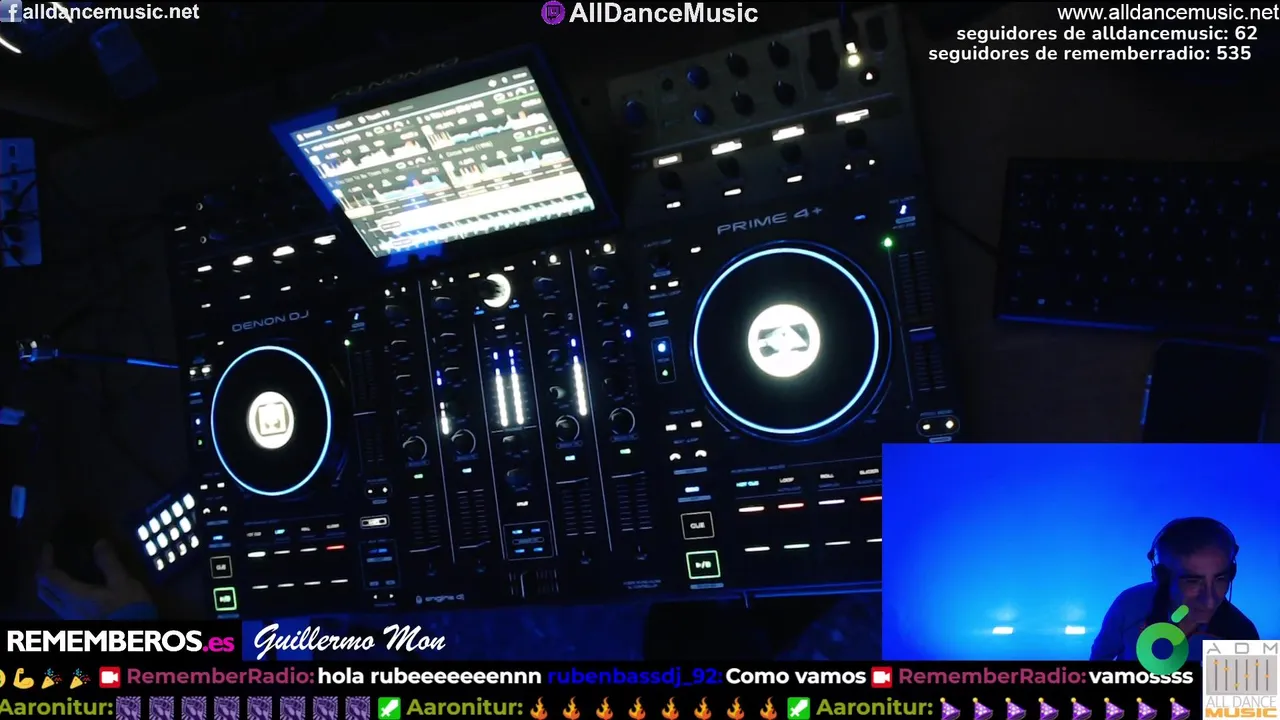Click green badge before 'Aaronitur:' party horns

798,708
